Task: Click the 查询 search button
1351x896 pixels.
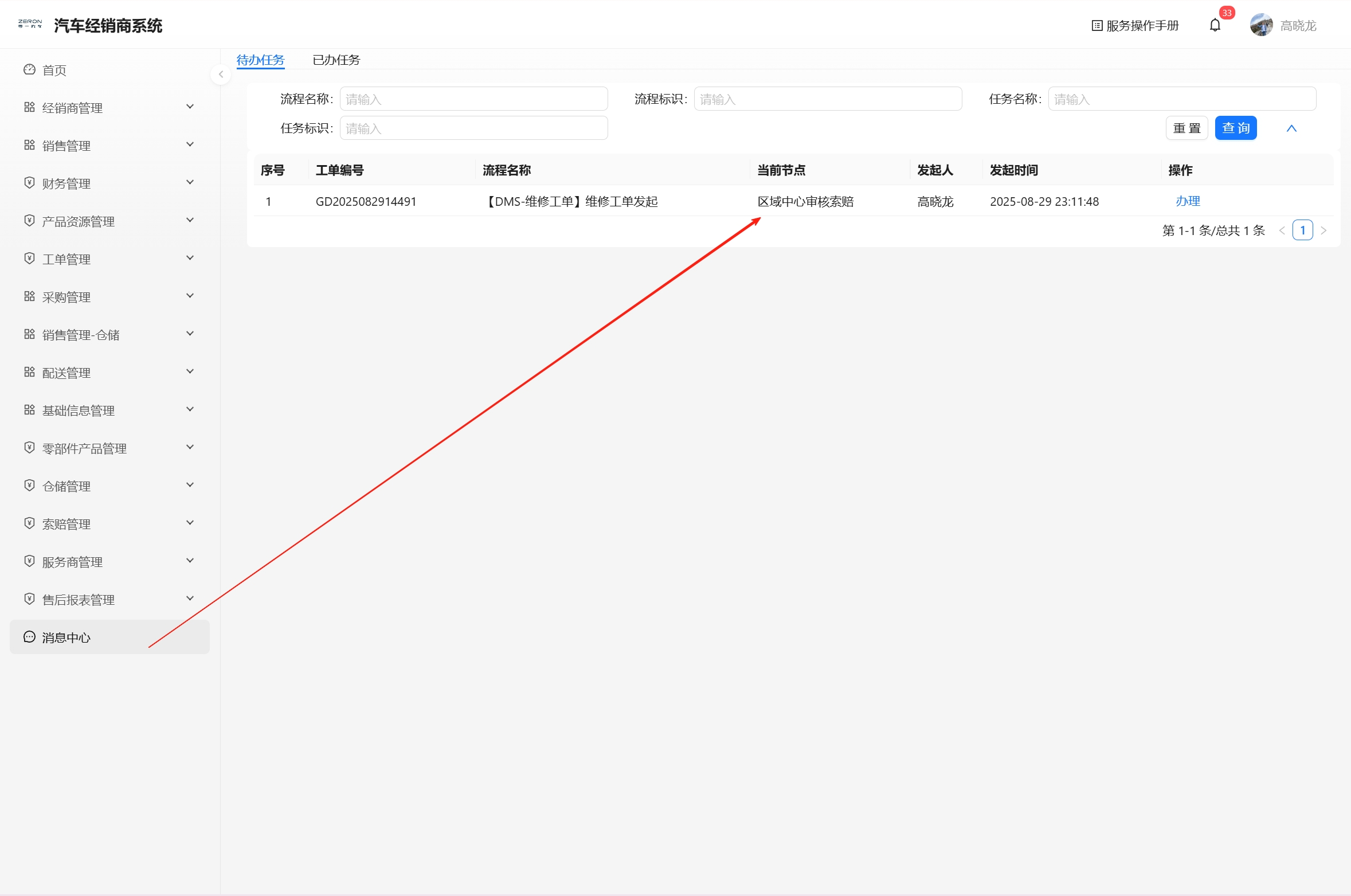Action: (1236, 128)
